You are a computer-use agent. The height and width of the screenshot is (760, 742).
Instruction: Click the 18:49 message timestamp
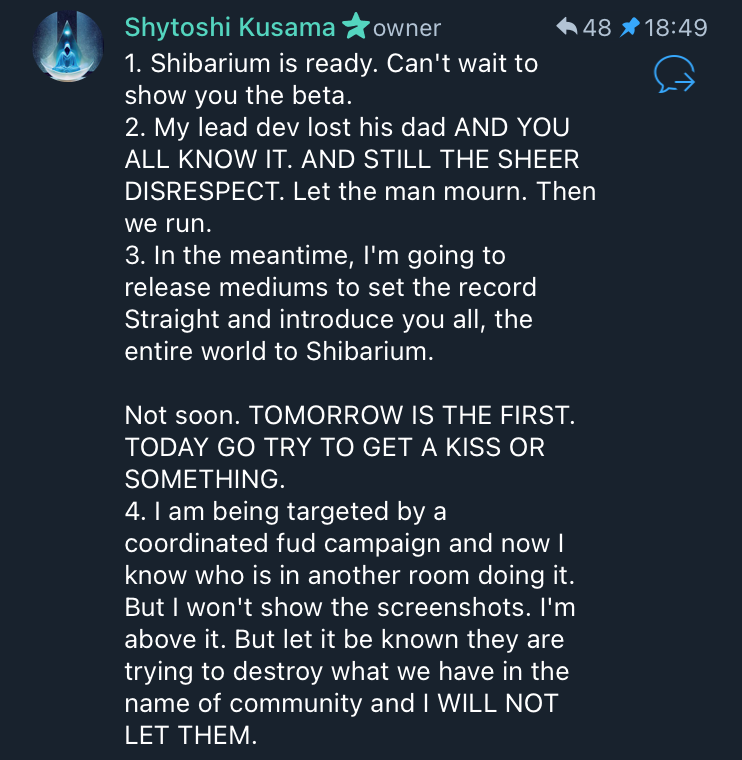pos(676,28)
